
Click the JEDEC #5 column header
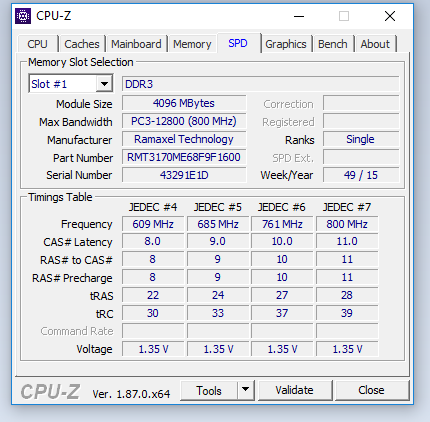click(218, 207)
